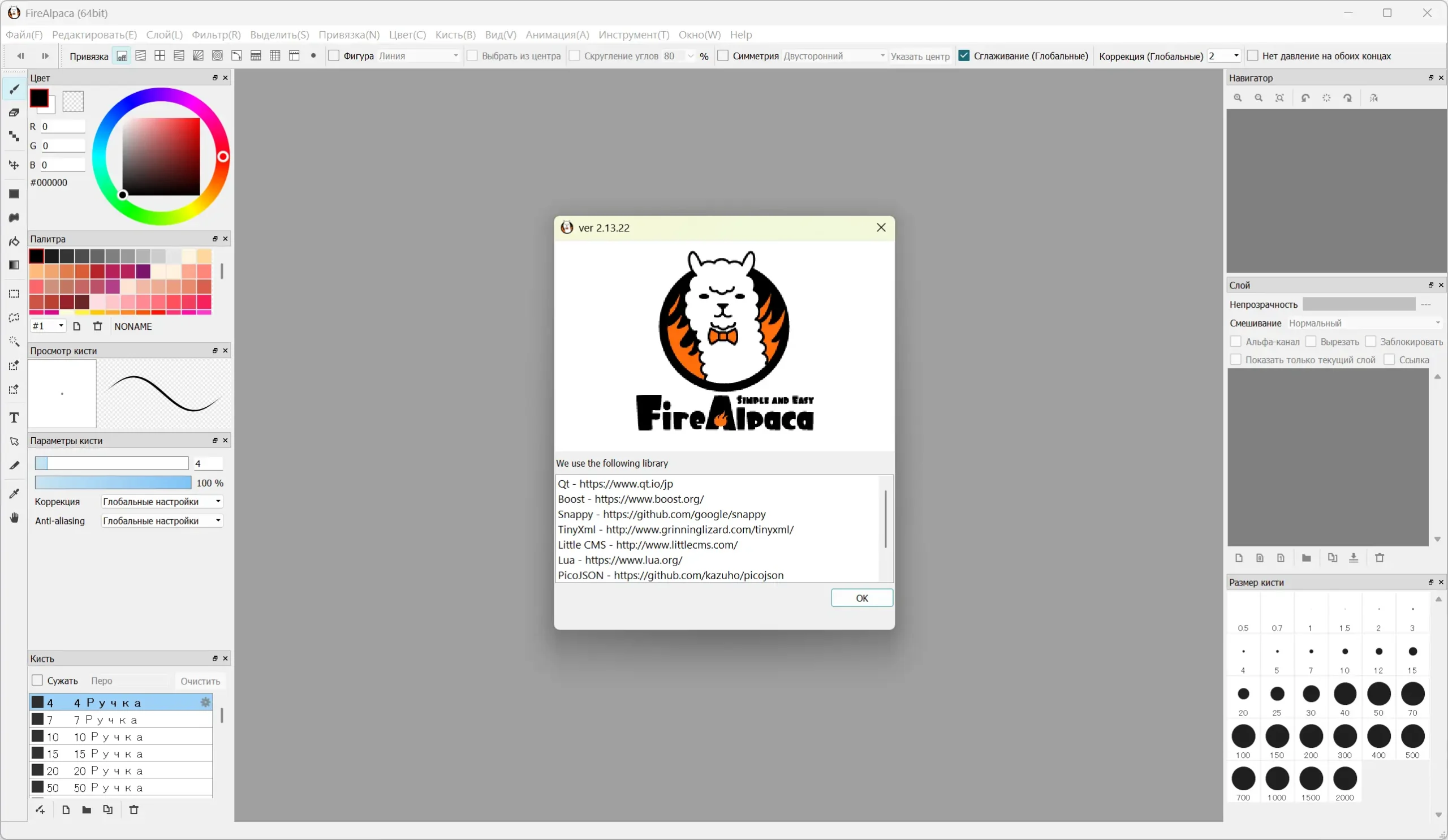Select the Bucket fill tool
The height and width of the screenshot is (840, 1448).
tap(14, 242)
